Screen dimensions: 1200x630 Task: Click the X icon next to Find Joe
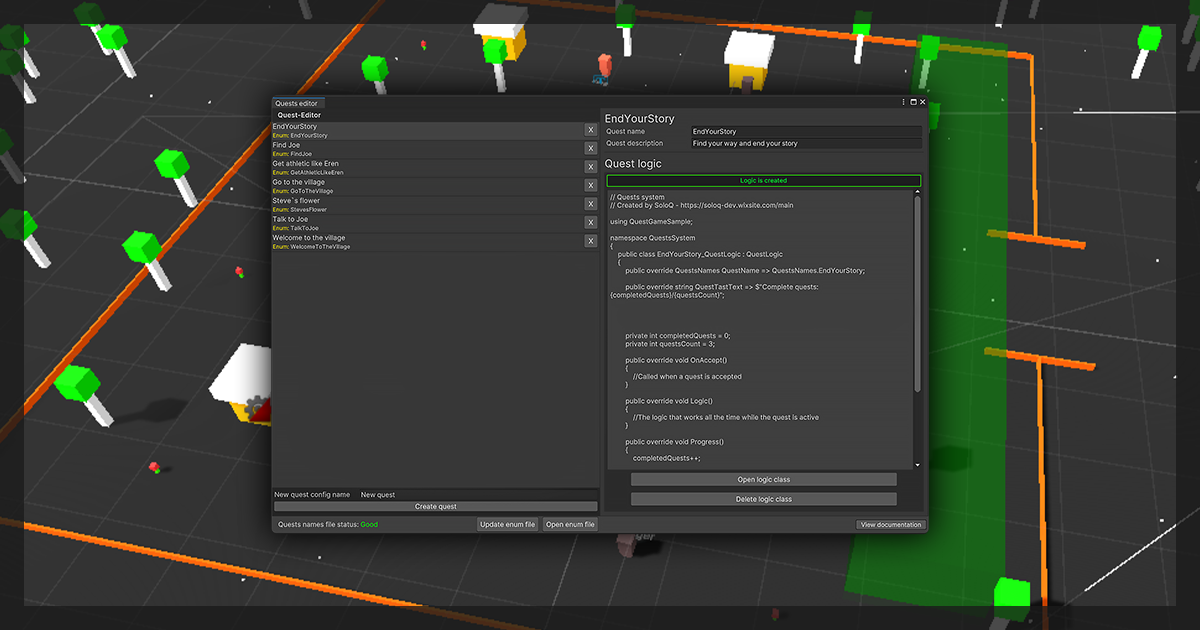590,147
